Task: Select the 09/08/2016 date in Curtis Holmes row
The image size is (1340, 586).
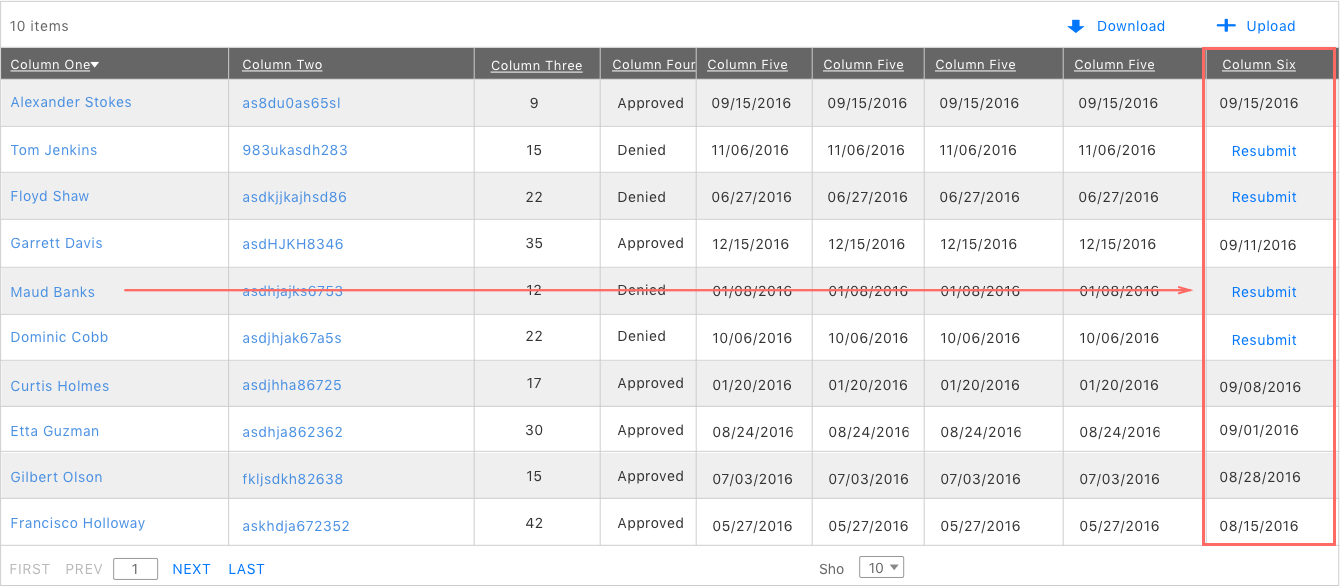Action: point(1261,387)
